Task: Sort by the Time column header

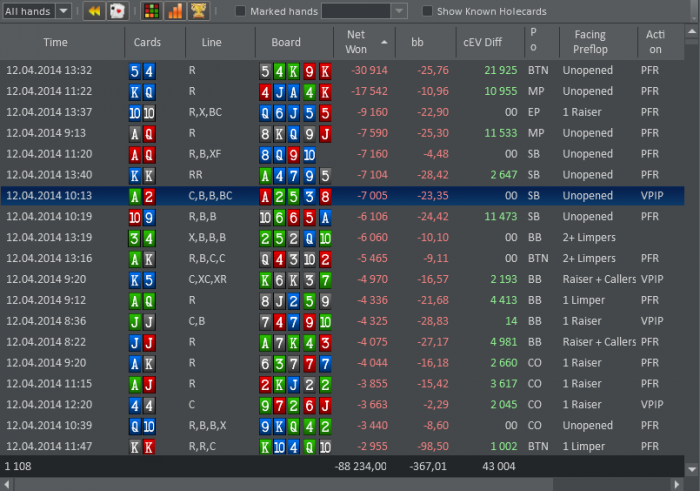Action: click(x=55, y=42)
